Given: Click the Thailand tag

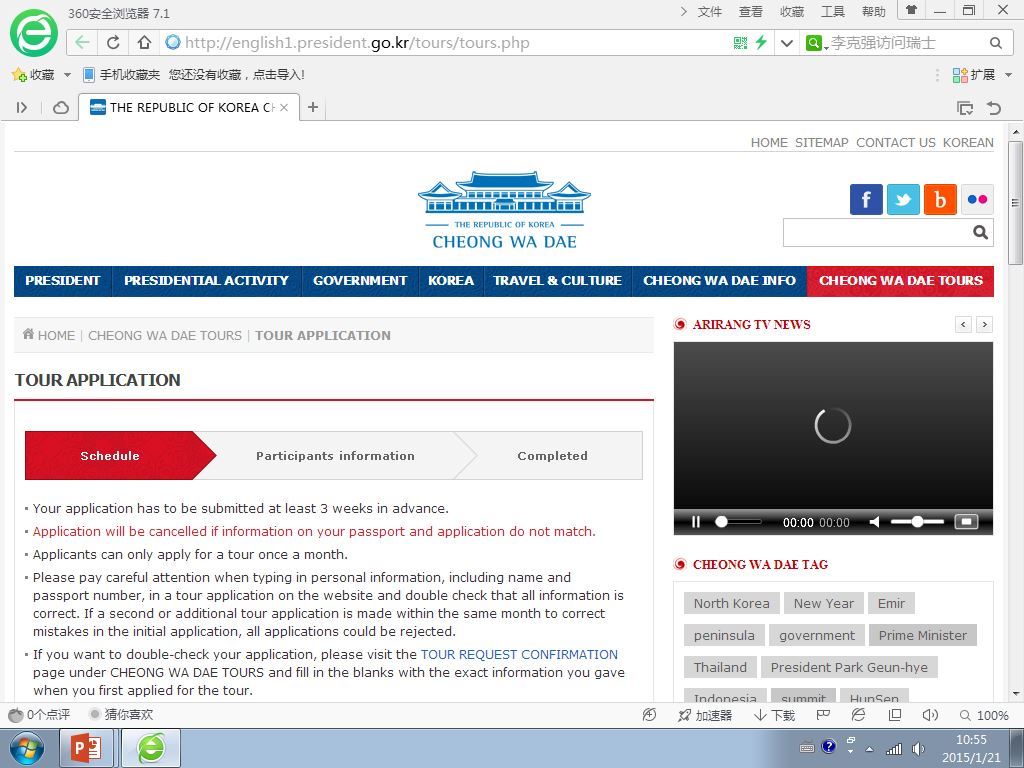Looking at the screenshot, I should coord(720,667).
